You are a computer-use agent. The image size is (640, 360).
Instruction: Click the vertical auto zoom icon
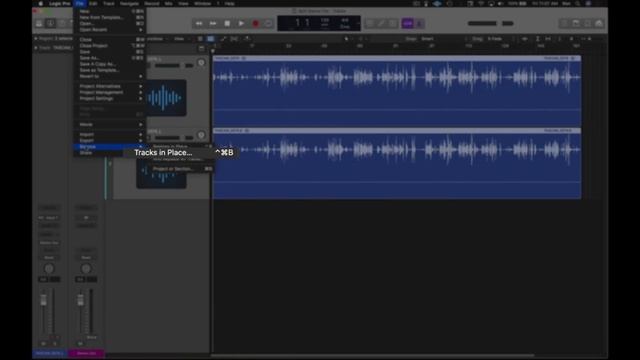[x=538, y=39]
